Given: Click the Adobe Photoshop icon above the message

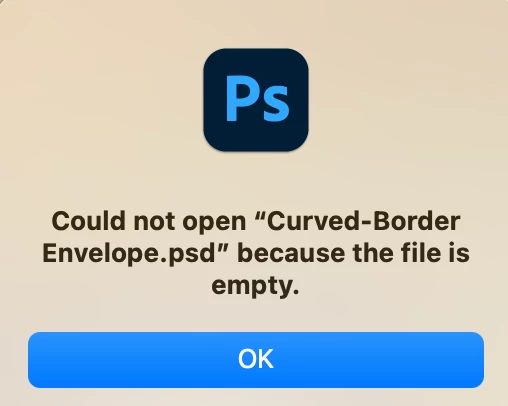Looking at the screenshot, I should point(256,100).
